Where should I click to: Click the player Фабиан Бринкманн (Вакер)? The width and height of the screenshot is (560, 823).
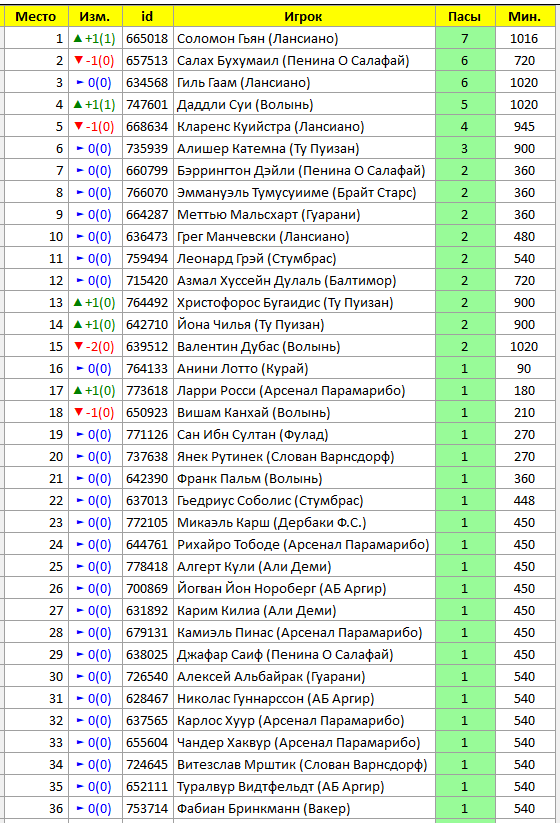click(263, 808)
